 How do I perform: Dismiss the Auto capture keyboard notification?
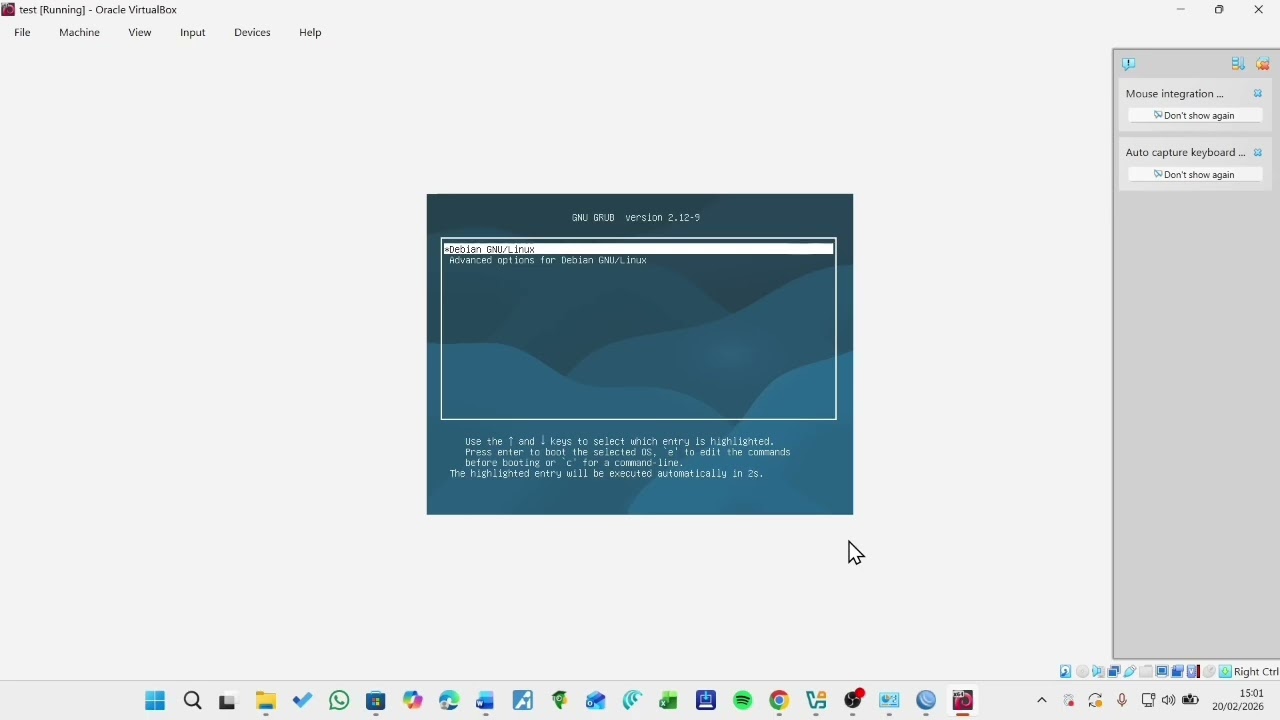point(1258,153)
